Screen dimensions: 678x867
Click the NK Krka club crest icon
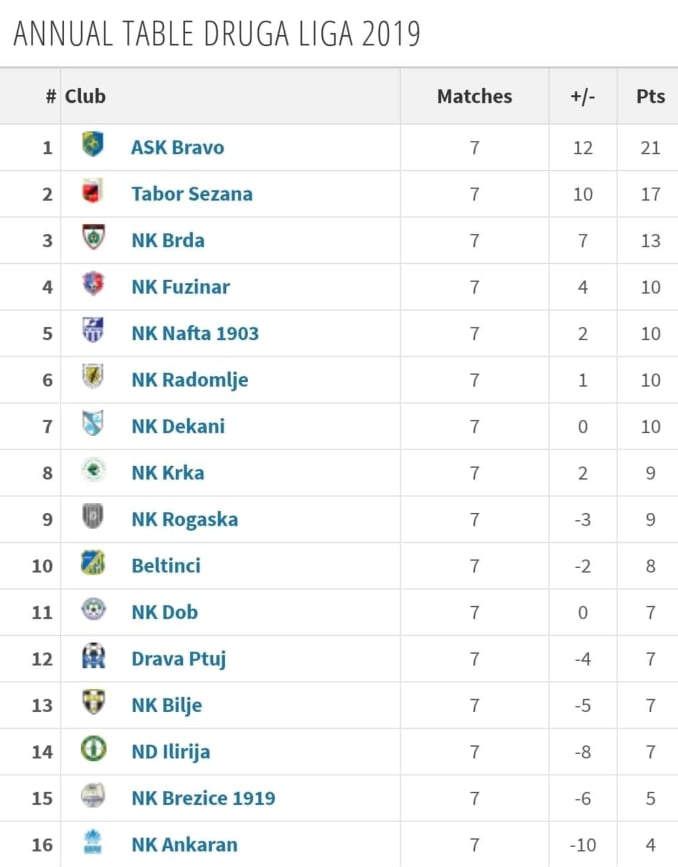click(x=93, y=471)
